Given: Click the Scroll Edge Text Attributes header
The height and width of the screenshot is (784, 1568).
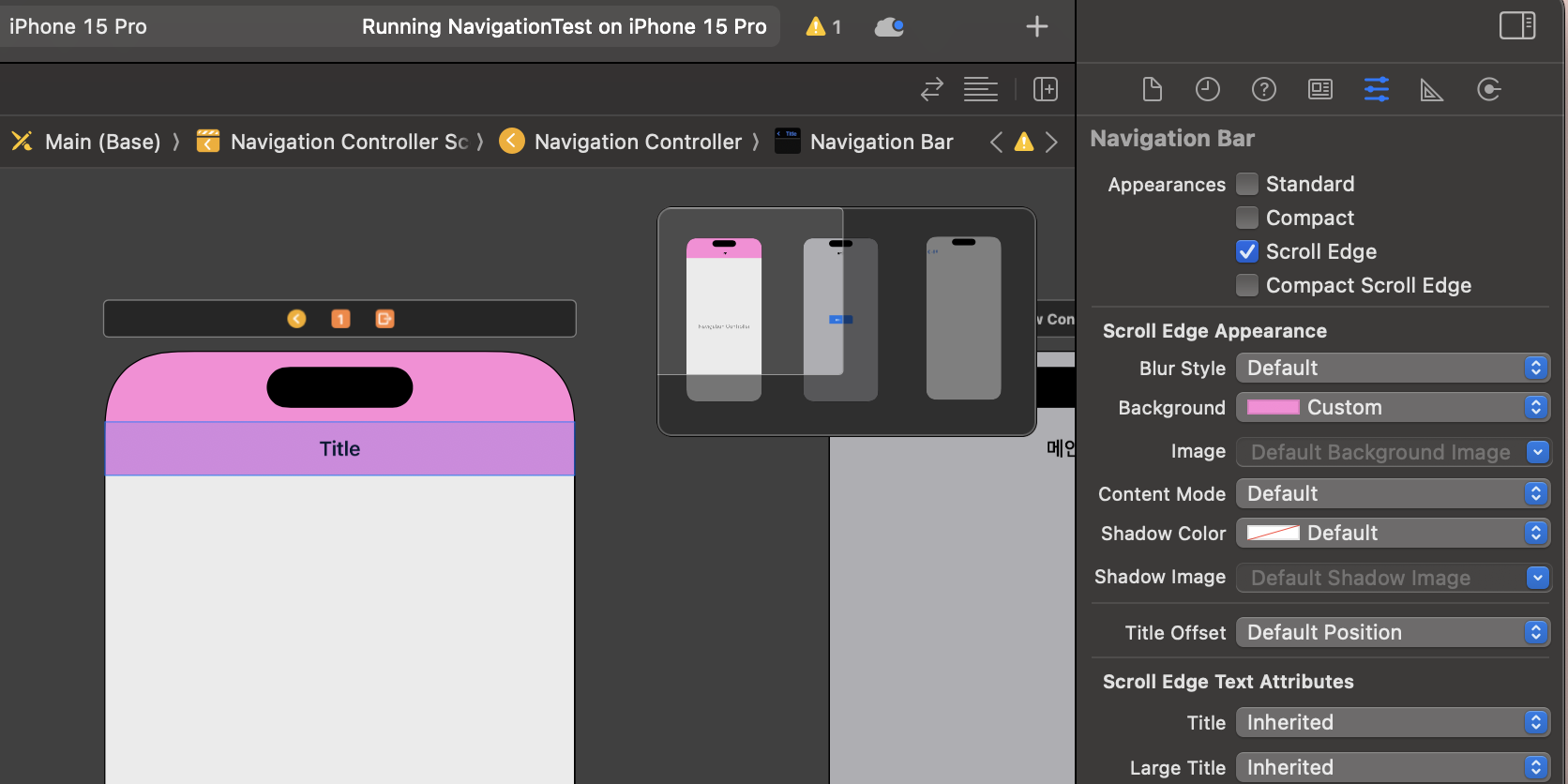Looking at the screenshot, I should [1228, 682].
